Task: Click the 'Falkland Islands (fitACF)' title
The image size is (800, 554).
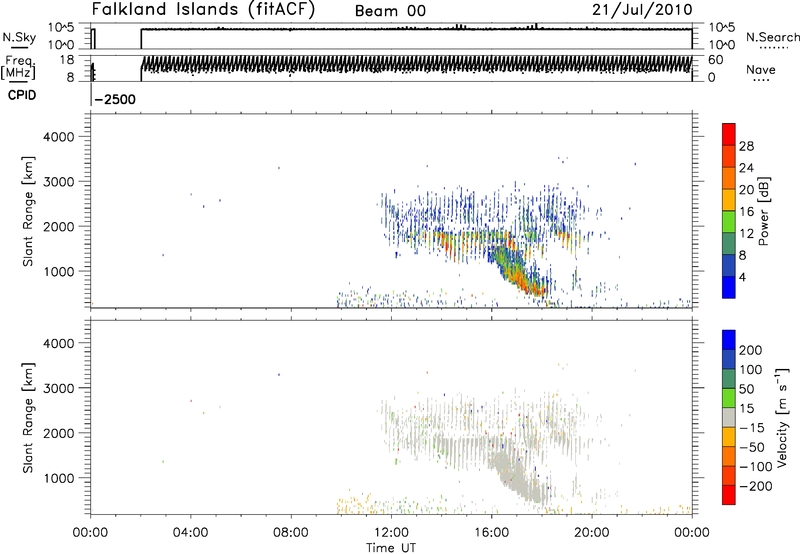Action: point(203,9)
